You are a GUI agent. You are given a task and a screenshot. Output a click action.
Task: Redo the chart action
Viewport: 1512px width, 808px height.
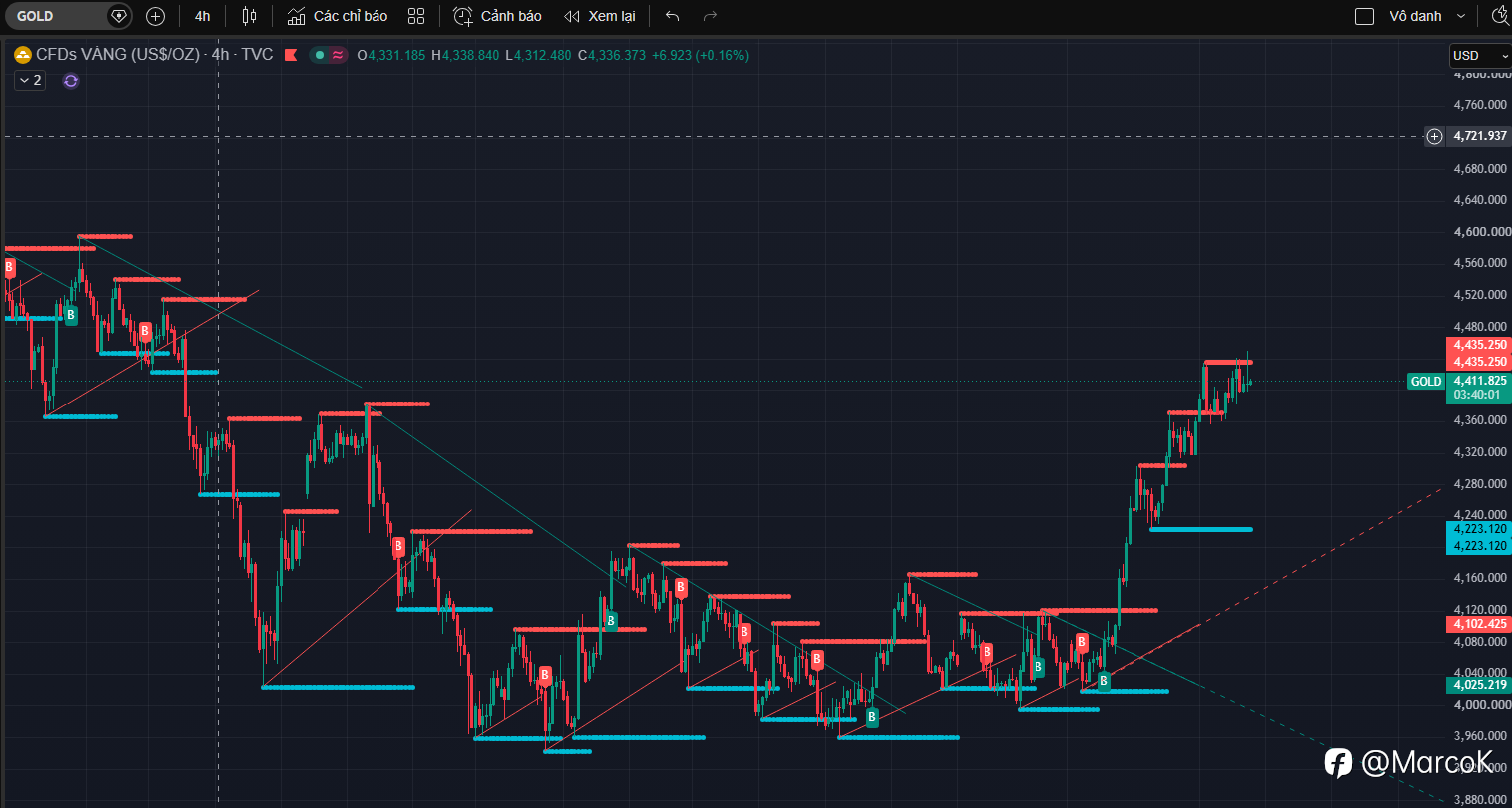pyautogui.click(x=710, y=16)
